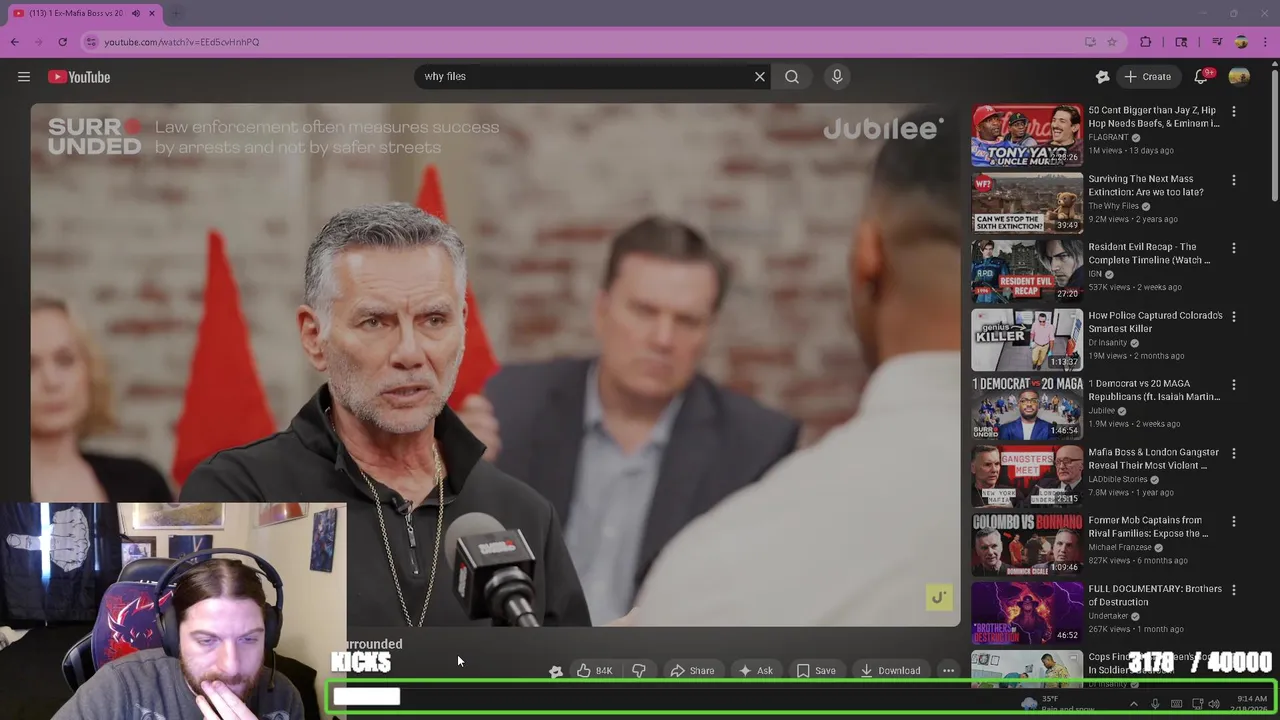
Task: Open YouTube notifications bell
Action: pos(1201,76)
